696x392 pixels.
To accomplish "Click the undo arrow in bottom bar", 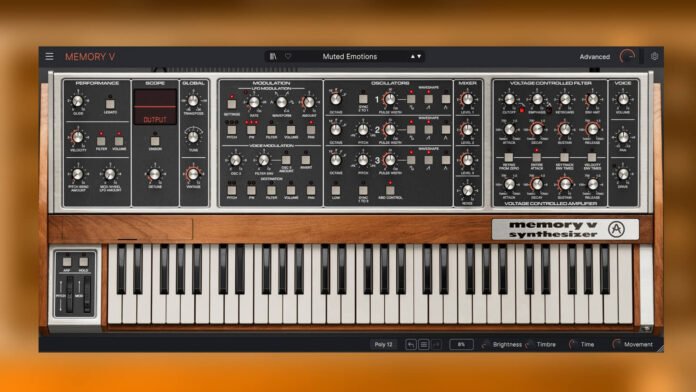I will tap(411, 344).
